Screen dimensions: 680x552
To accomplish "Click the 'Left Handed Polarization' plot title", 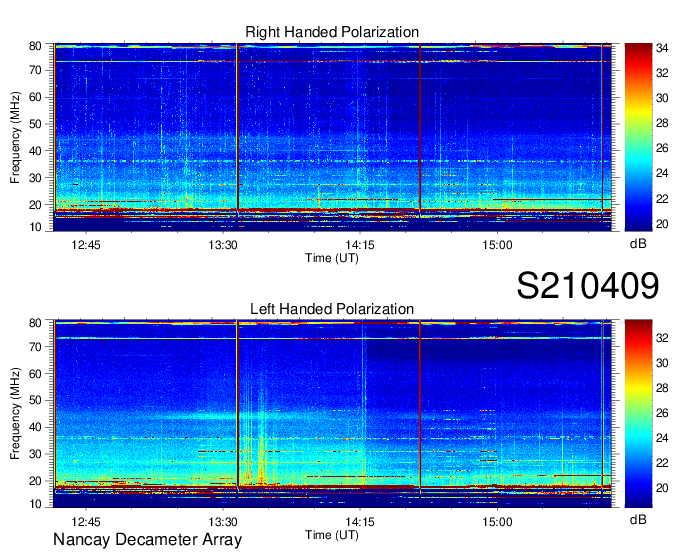I will coord(332,309).
